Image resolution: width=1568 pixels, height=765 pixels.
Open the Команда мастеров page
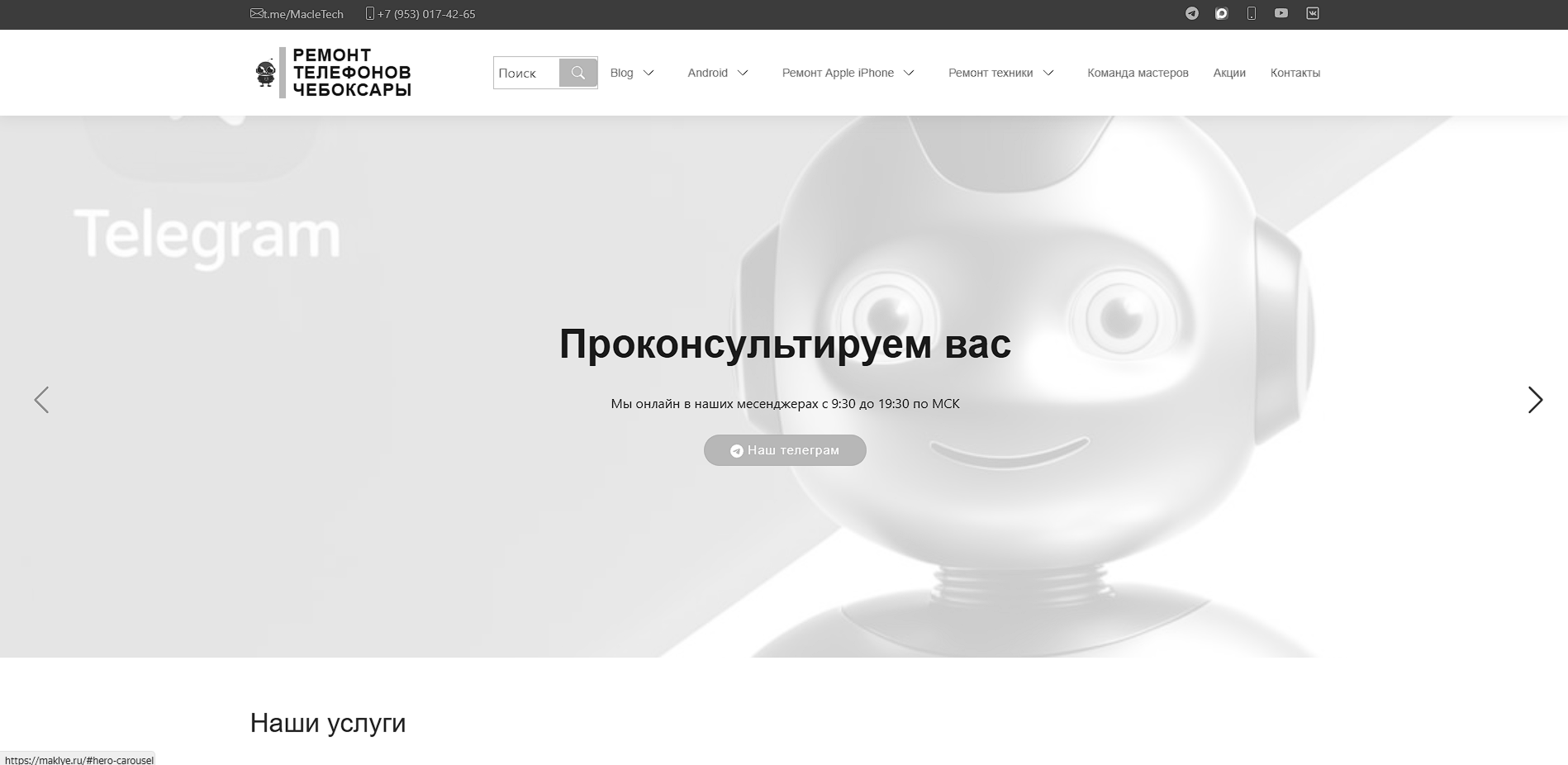1138,73
